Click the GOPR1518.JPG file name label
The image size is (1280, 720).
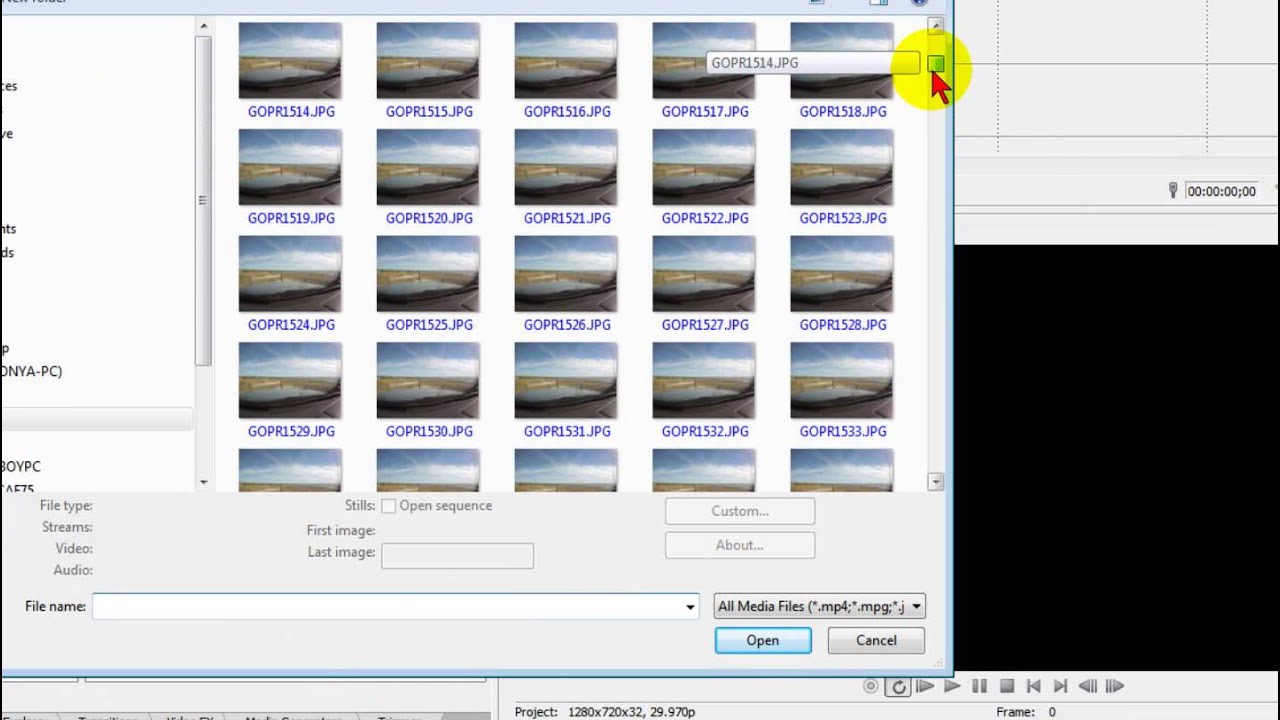(843, 112)
